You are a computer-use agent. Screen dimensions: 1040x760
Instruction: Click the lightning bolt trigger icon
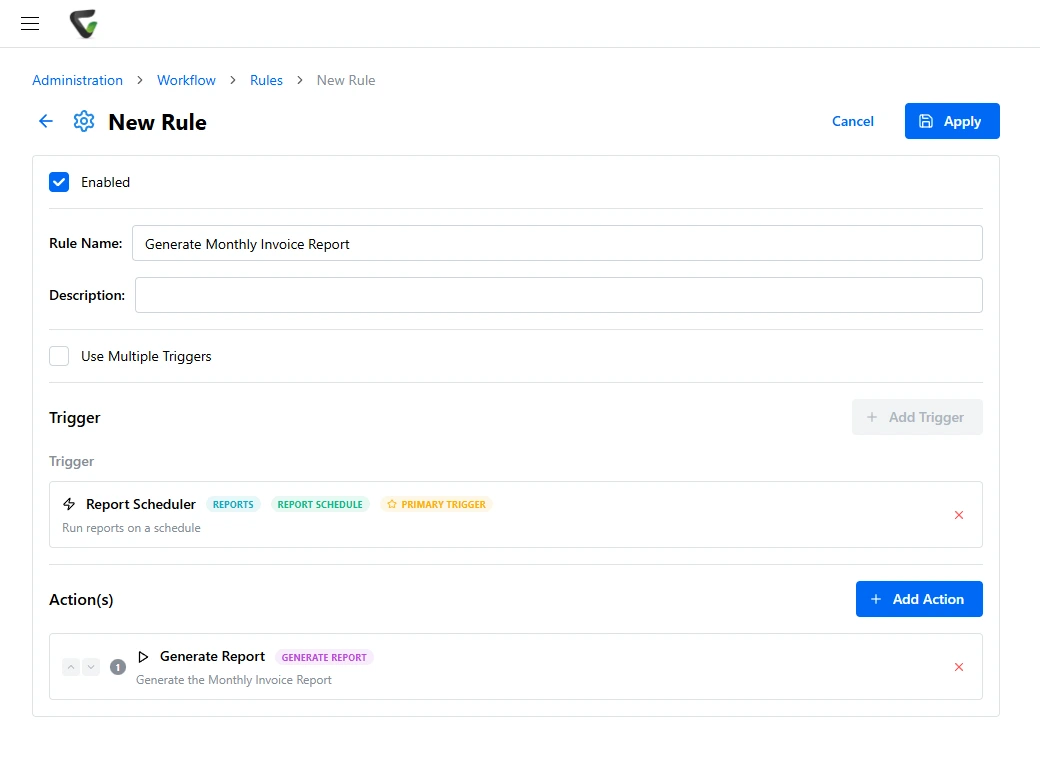[x=69, y=504]
